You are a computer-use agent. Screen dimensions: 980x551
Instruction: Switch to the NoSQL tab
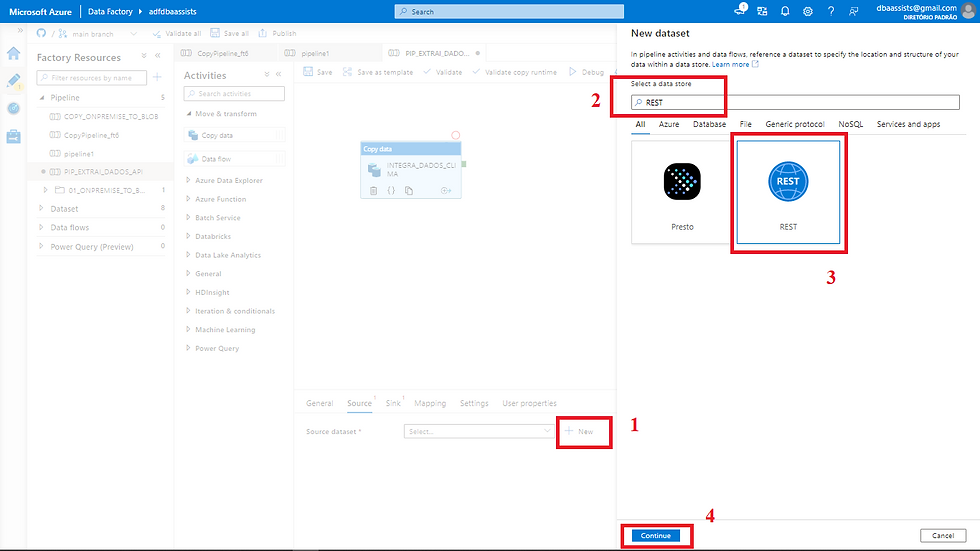(851, 124)
